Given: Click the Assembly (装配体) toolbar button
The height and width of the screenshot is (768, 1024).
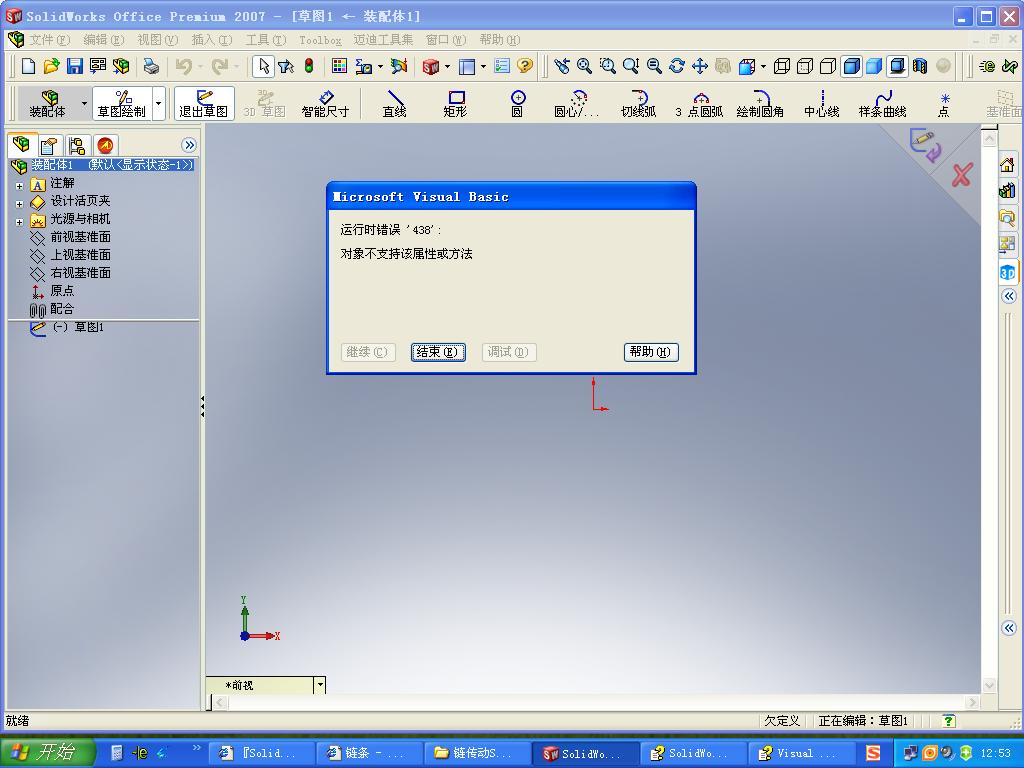Looking at the screenshot, I should click(x=47, y=104).
